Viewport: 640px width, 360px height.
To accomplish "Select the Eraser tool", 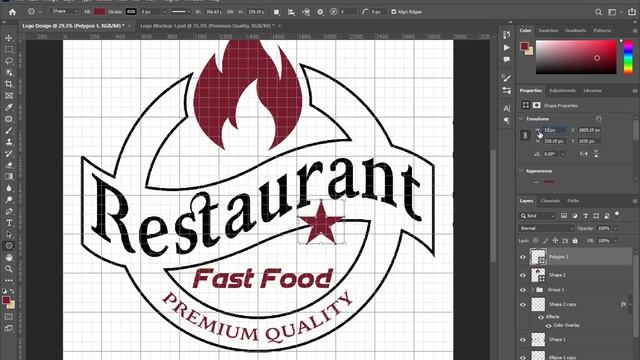I will (9, 165).
